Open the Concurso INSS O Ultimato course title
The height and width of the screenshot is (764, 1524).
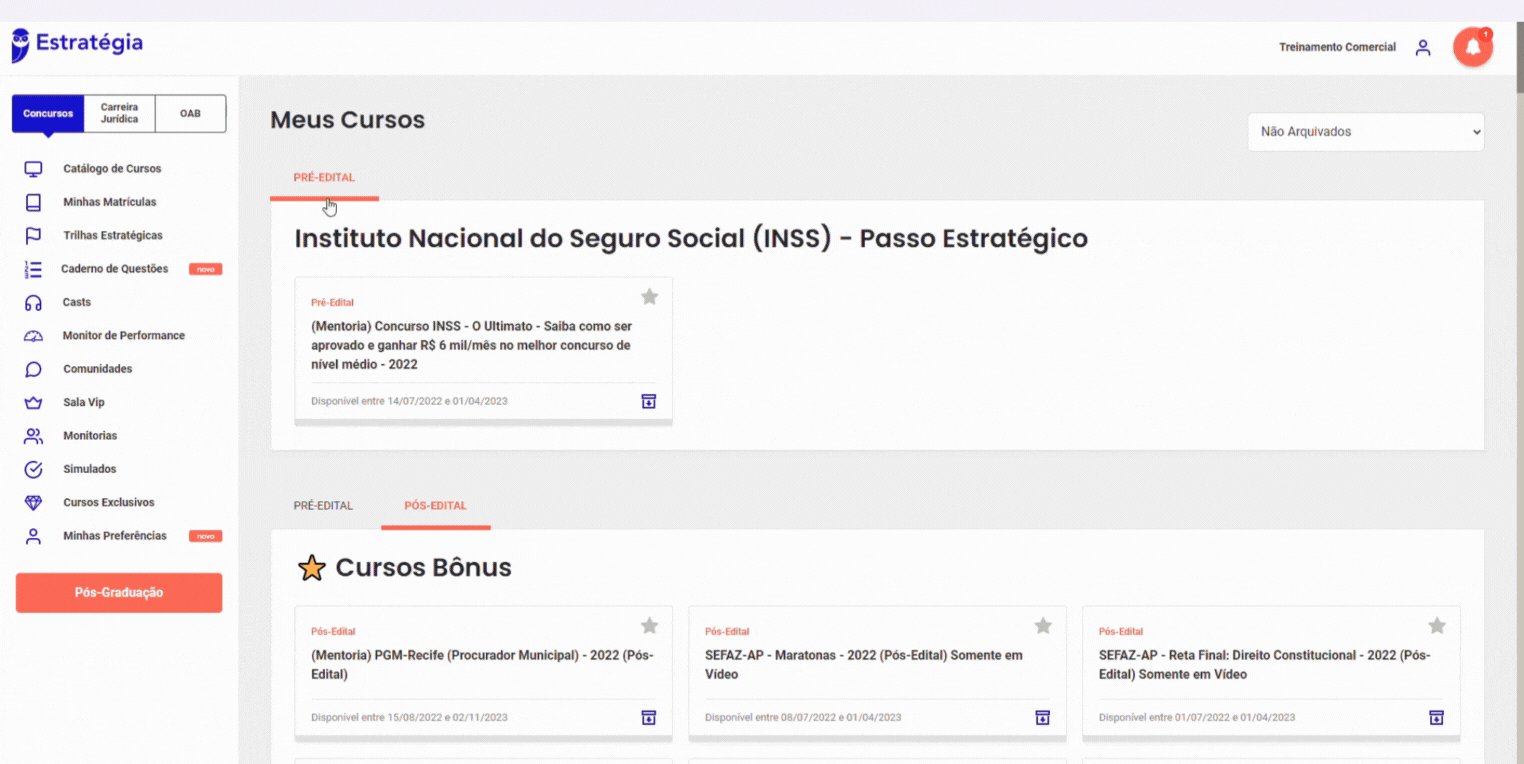[471, 346]
